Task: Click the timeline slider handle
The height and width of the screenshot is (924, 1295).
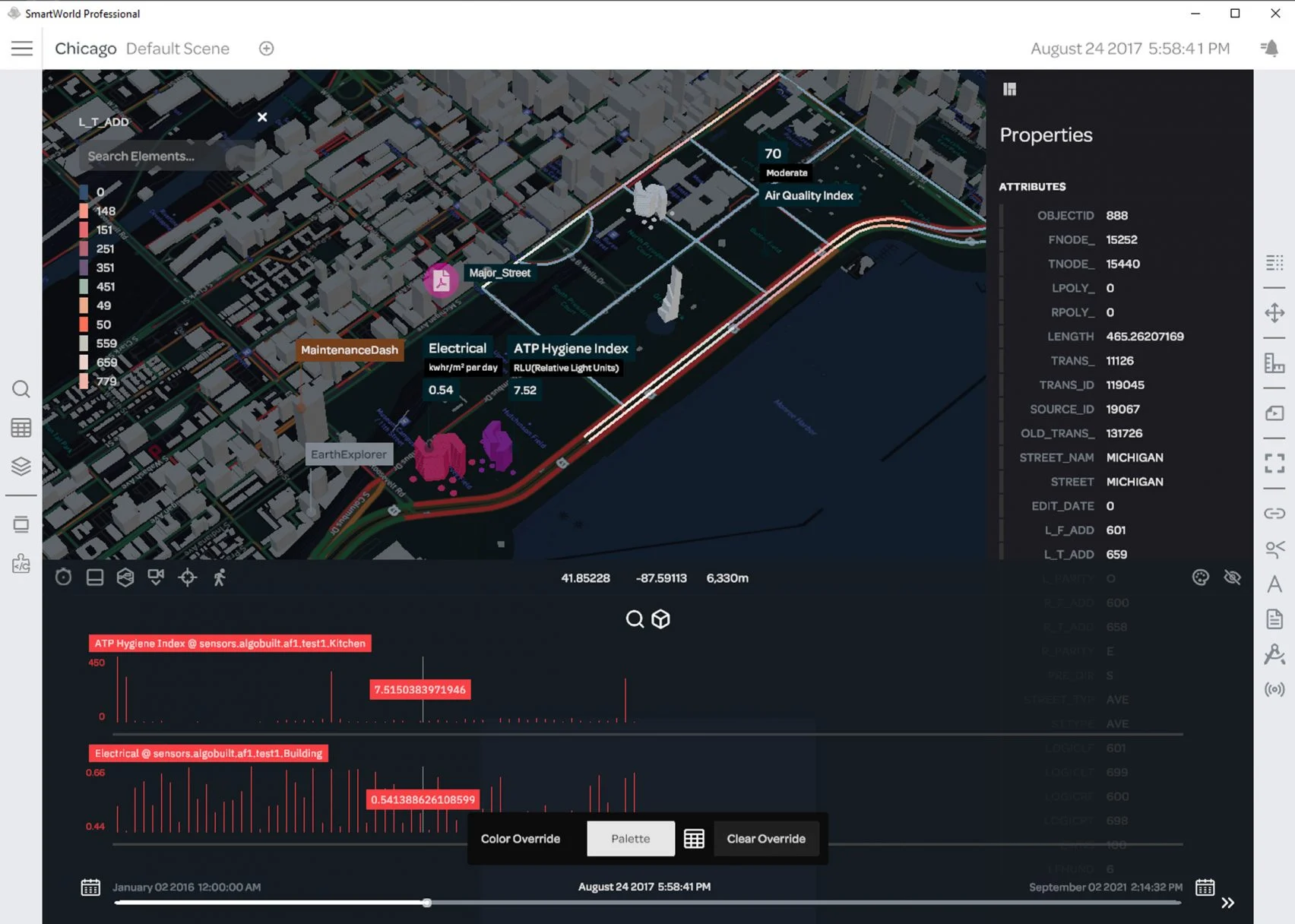Action: 427,903
